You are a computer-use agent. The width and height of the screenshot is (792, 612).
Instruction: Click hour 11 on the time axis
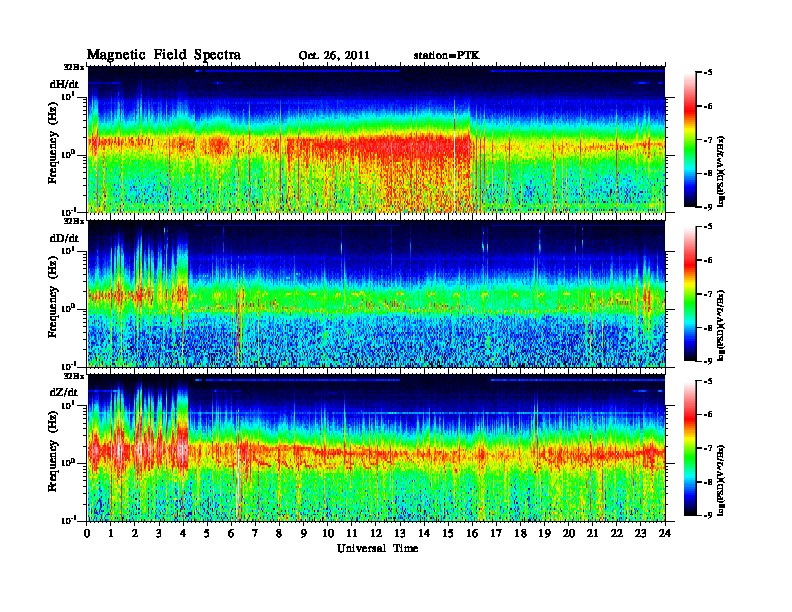[352, 533]
